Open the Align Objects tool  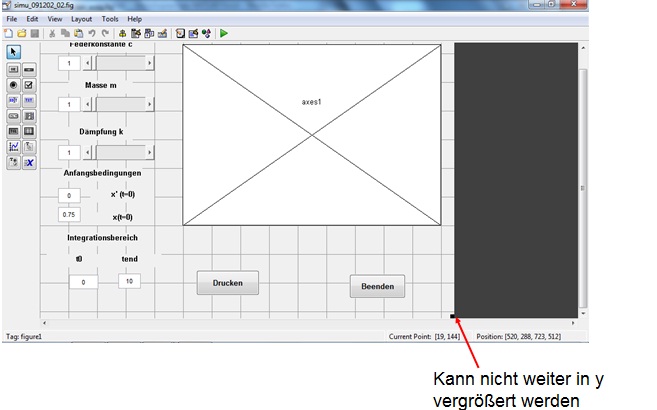[122, 33]
